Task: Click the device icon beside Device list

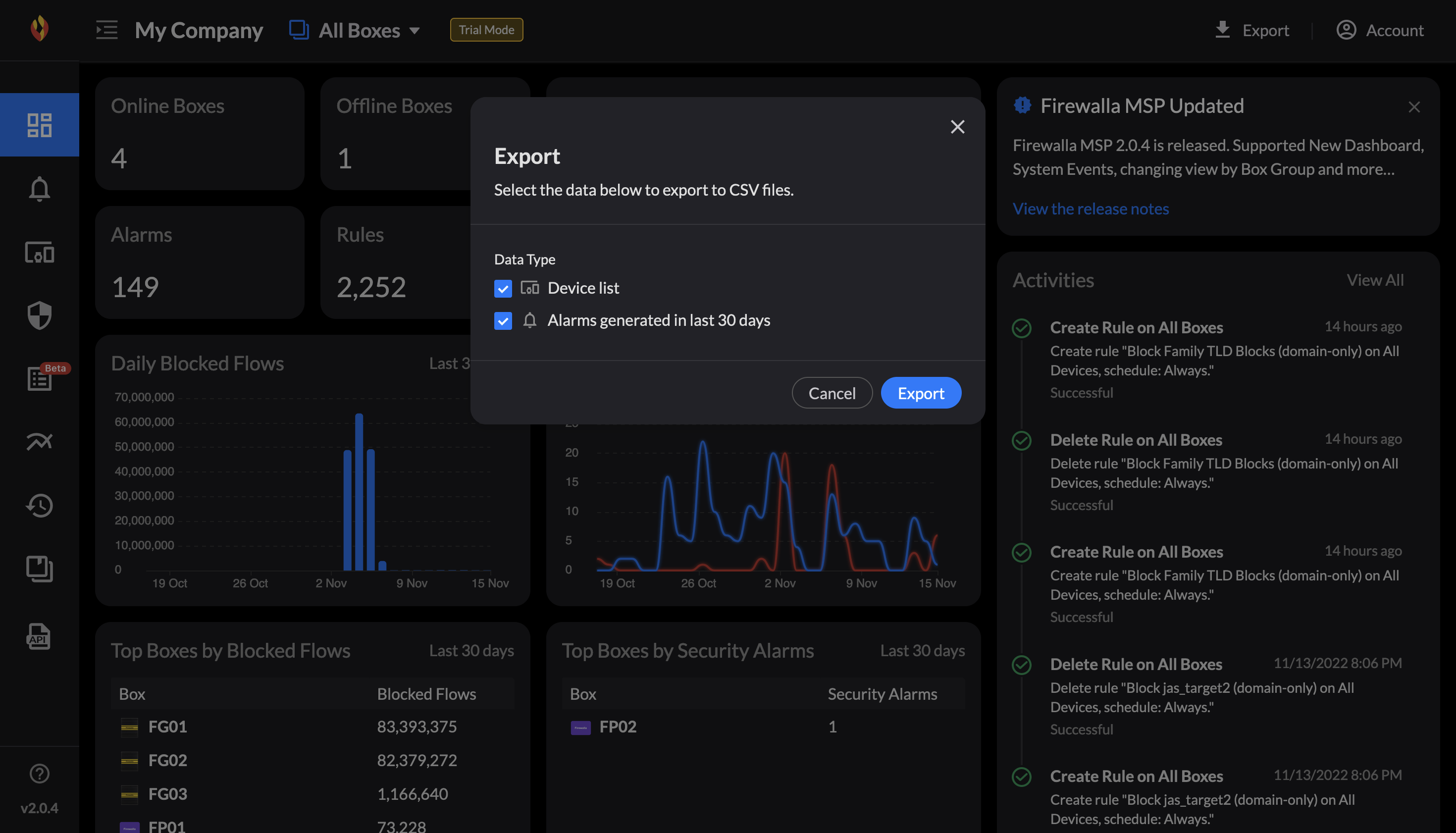Action: coord(530,288)
